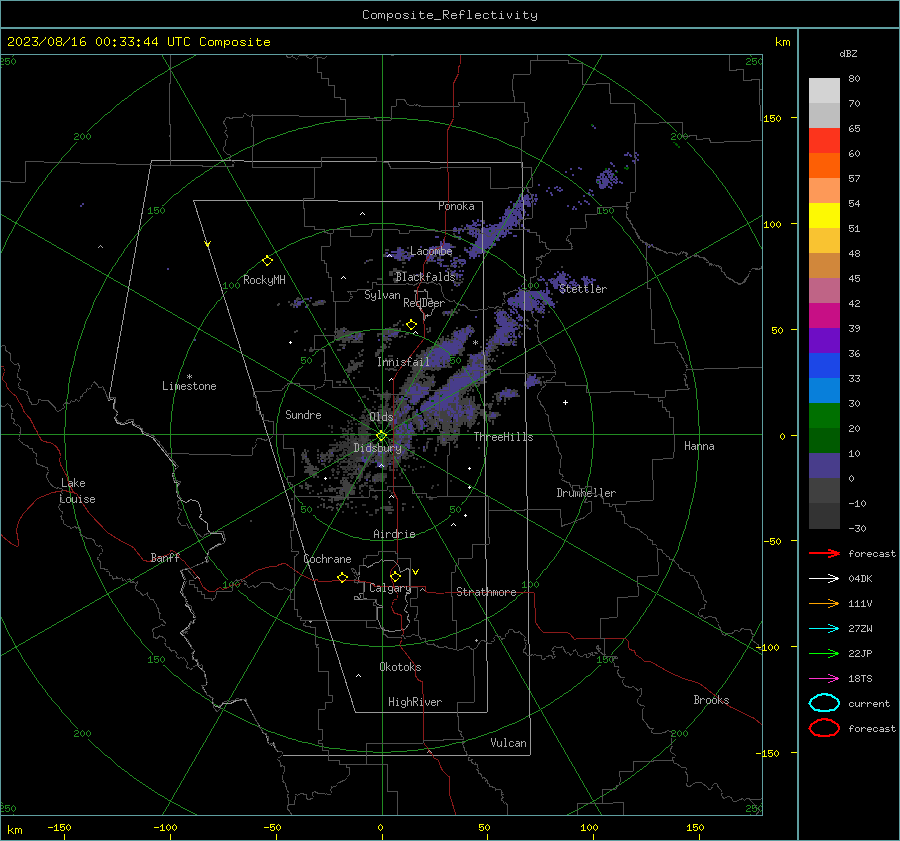Screen dimensions: 900x841
Task: Click the red 65 dBZ swatch
Action: pos(824,141)
